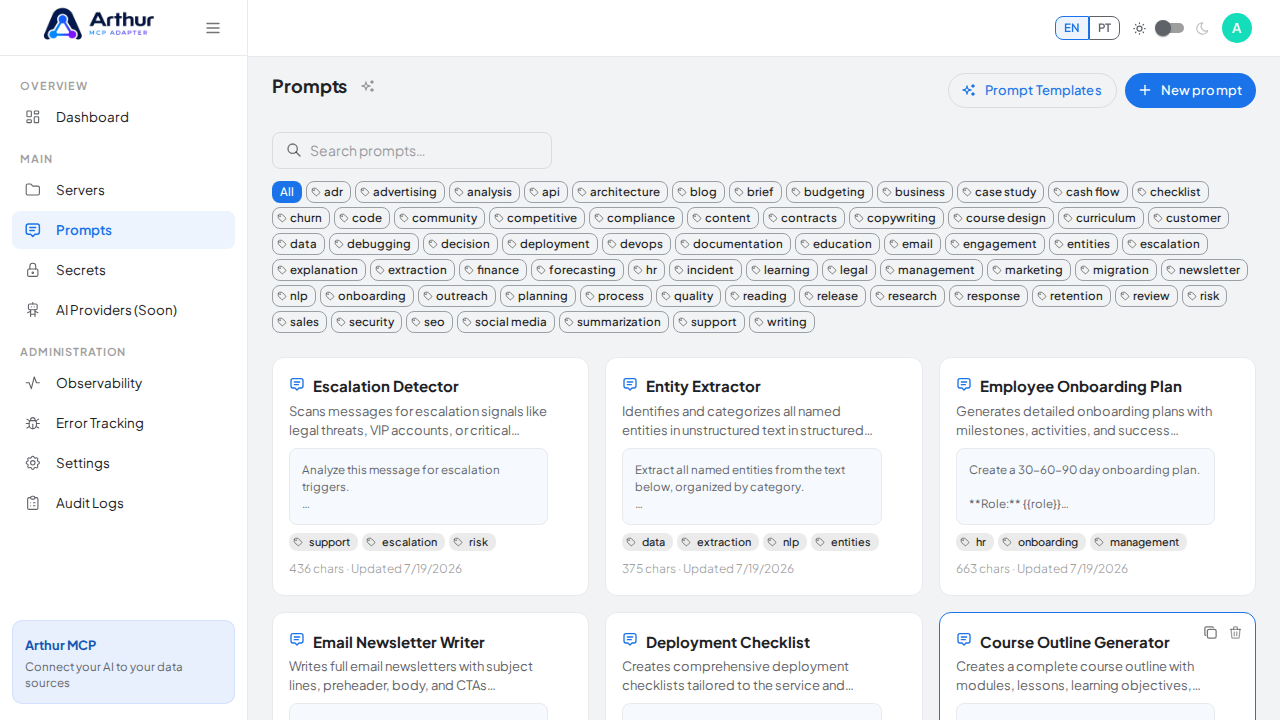Click the Settings gear icon
Viewport: 1280px width, 720px height.
[x=33, y=463]
